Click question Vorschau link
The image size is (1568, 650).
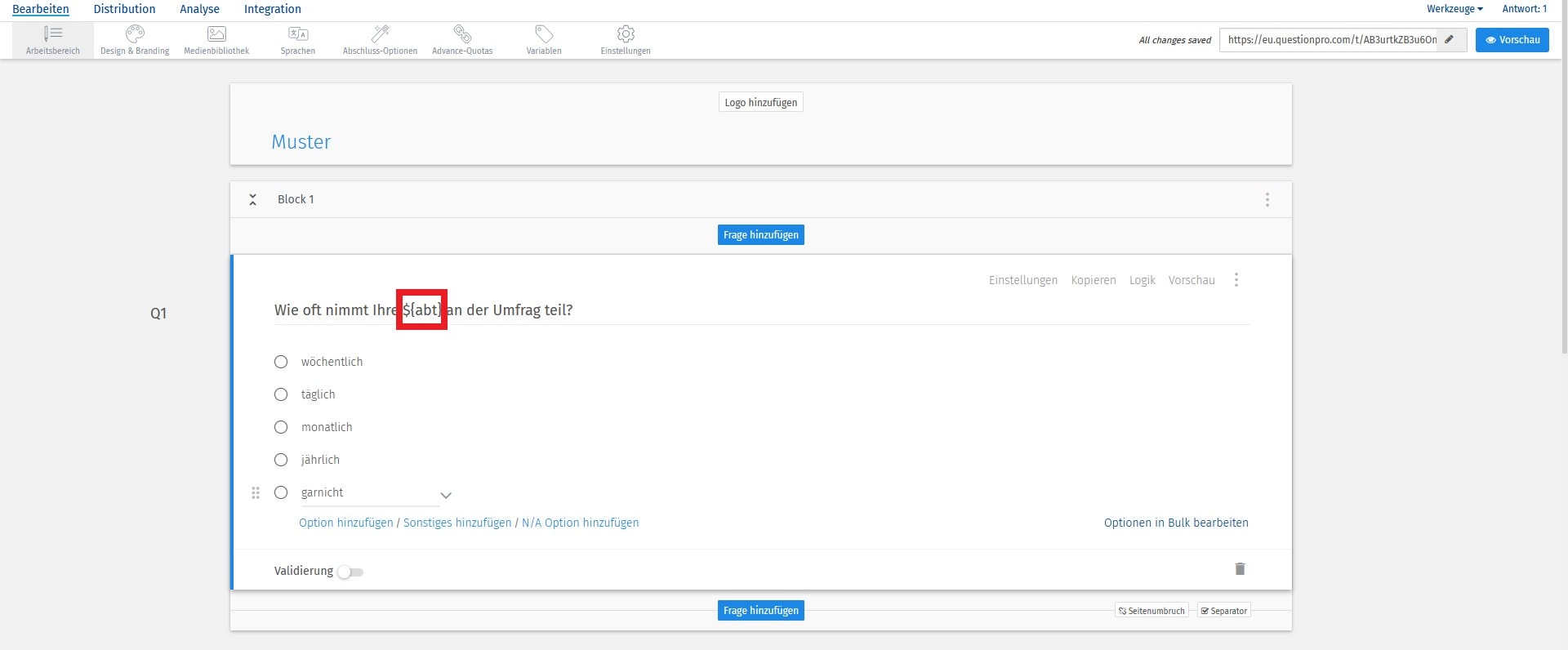coord(1192,280)
